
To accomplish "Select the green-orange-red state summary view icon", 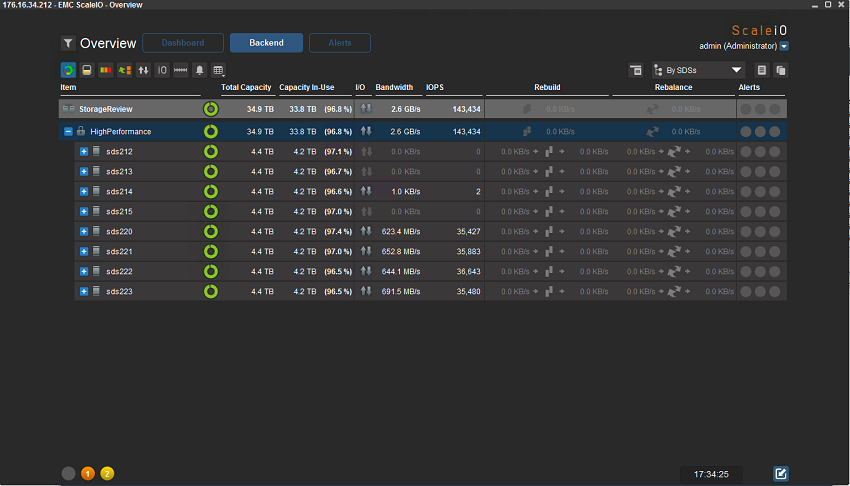I will pos(106,70).
